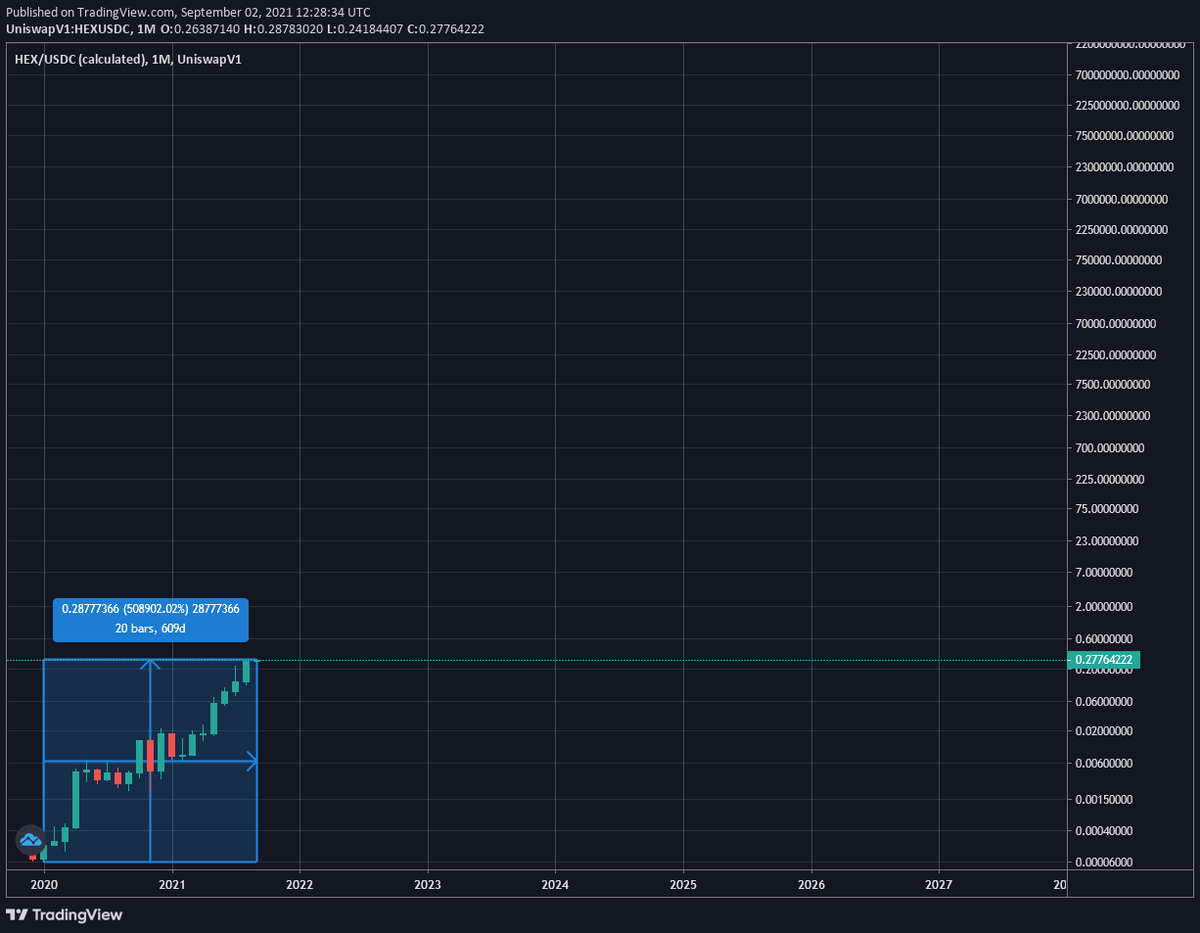Click the 2021 label on the time axis

point(172,885)
